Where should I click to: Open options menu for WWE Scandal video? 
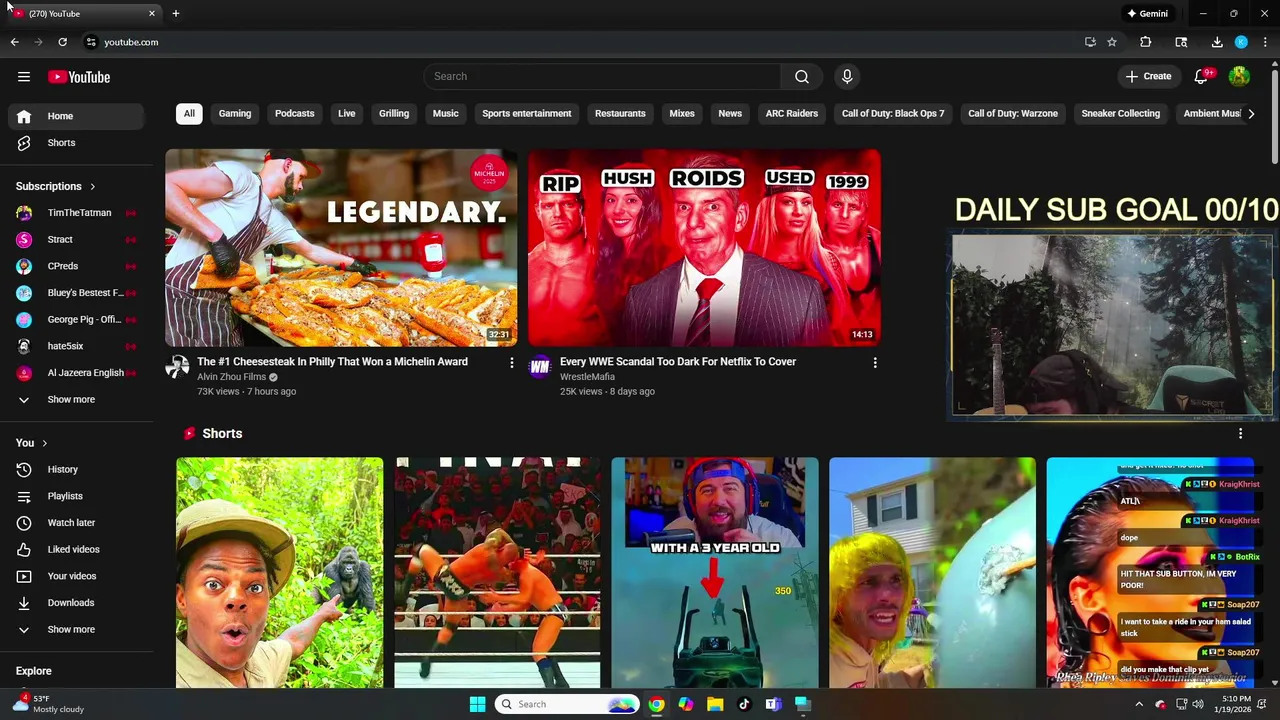pos(875,363)
